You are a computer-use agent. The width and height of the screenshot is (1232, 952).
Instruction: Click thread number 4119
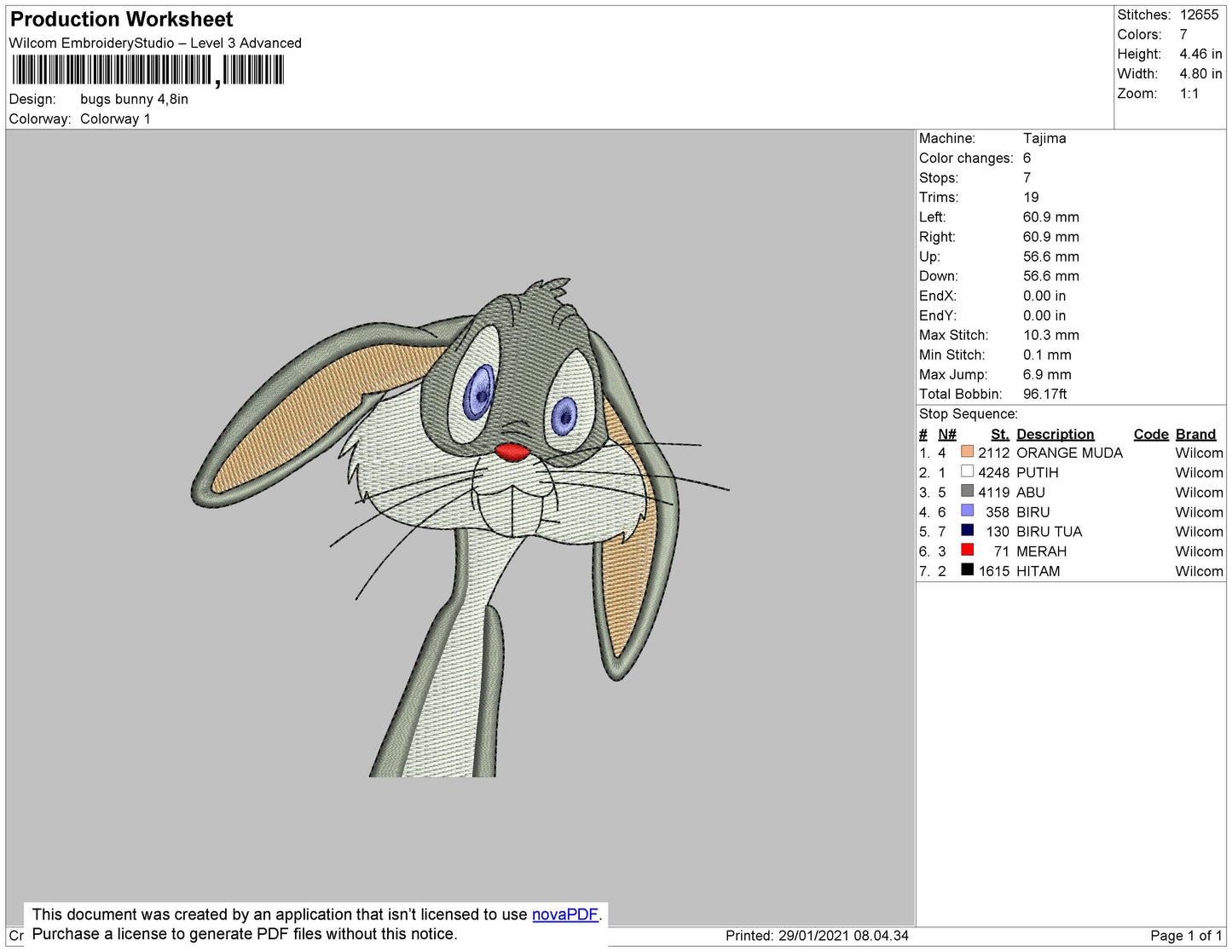(x=993, y=492)
